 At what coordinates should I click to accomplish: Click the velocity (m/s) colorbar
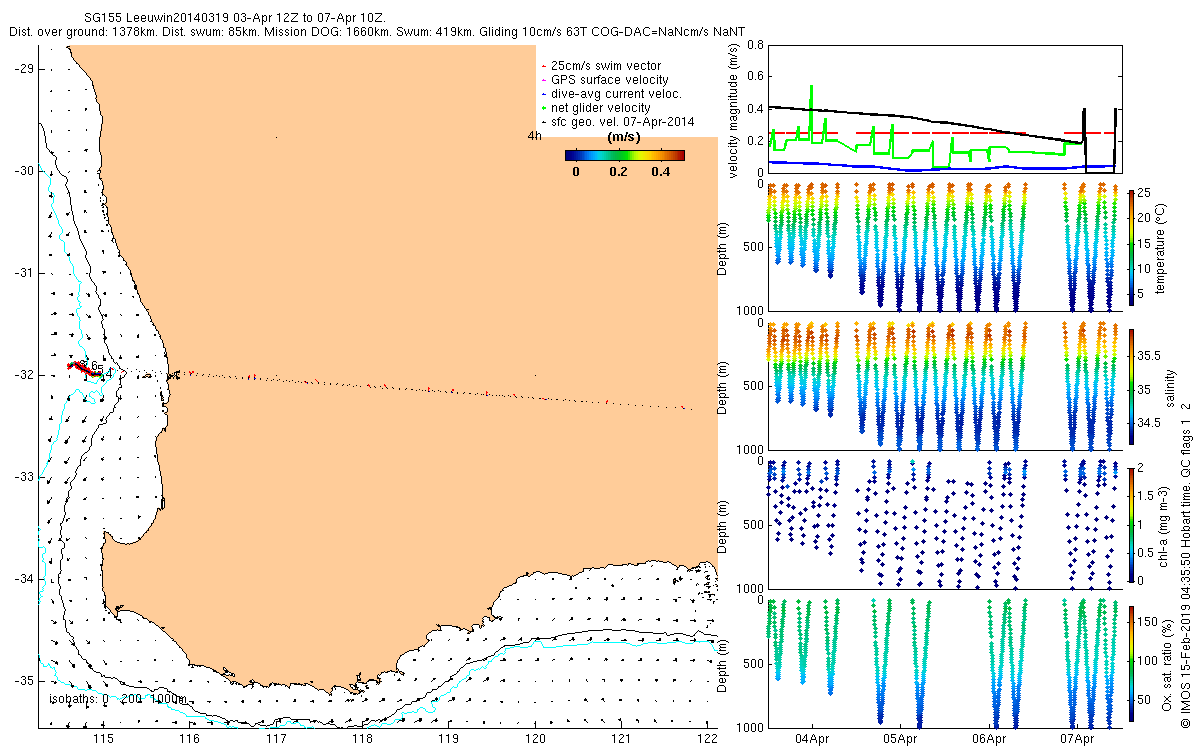pos(624,155)
